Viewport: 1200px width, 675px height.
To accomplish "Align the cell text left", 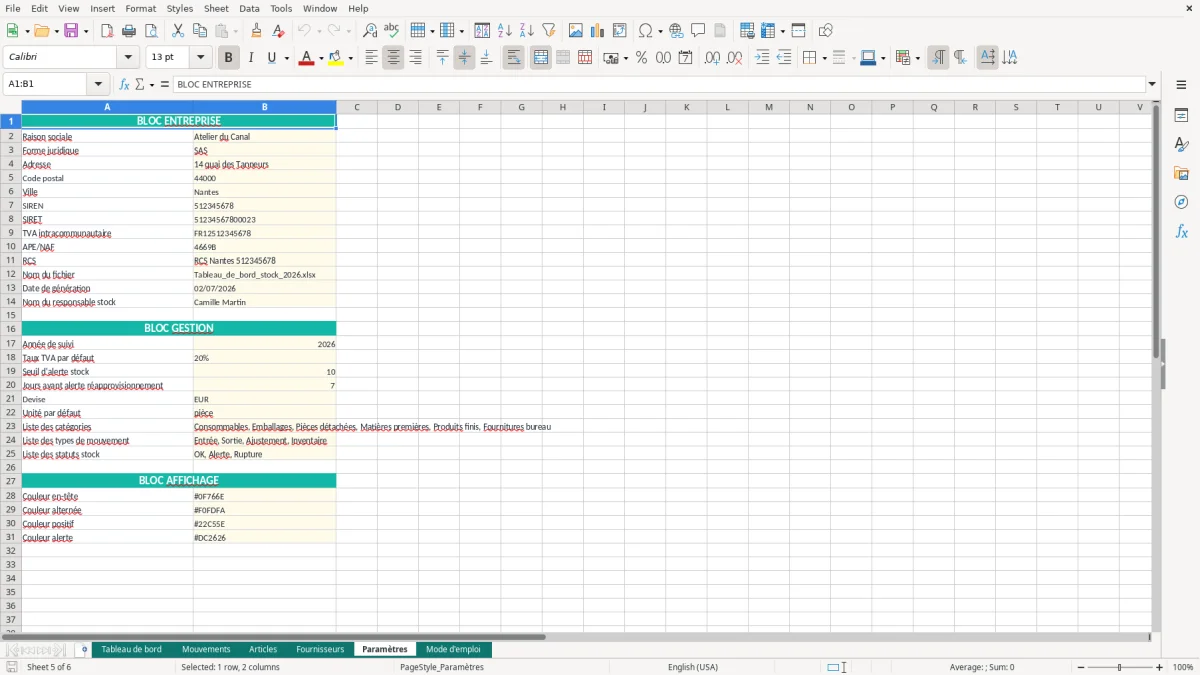I will pos(371,58).
